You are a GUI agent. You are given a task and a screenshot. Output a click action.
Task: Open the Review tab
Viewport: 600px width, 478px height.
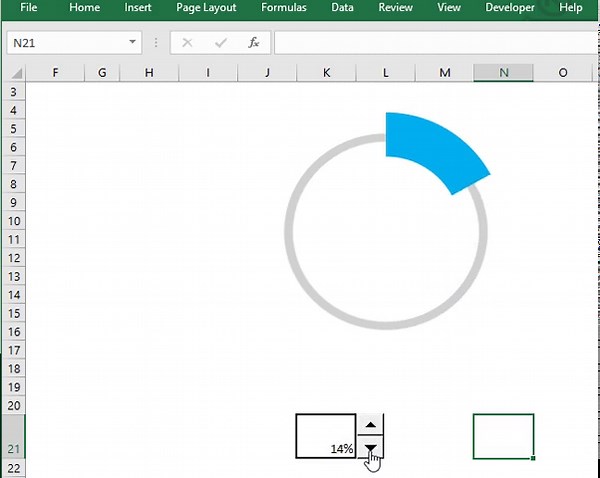coord(395,8)
